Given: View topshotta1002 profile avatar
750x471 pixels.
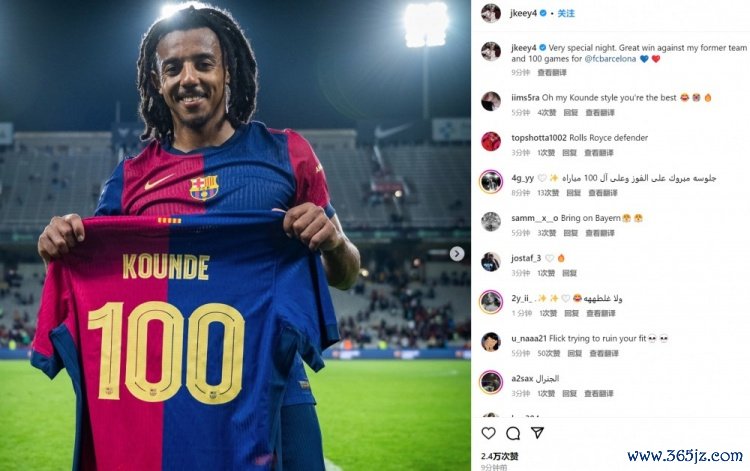Looking at the screenshot, I should click(x=491, y=142).
